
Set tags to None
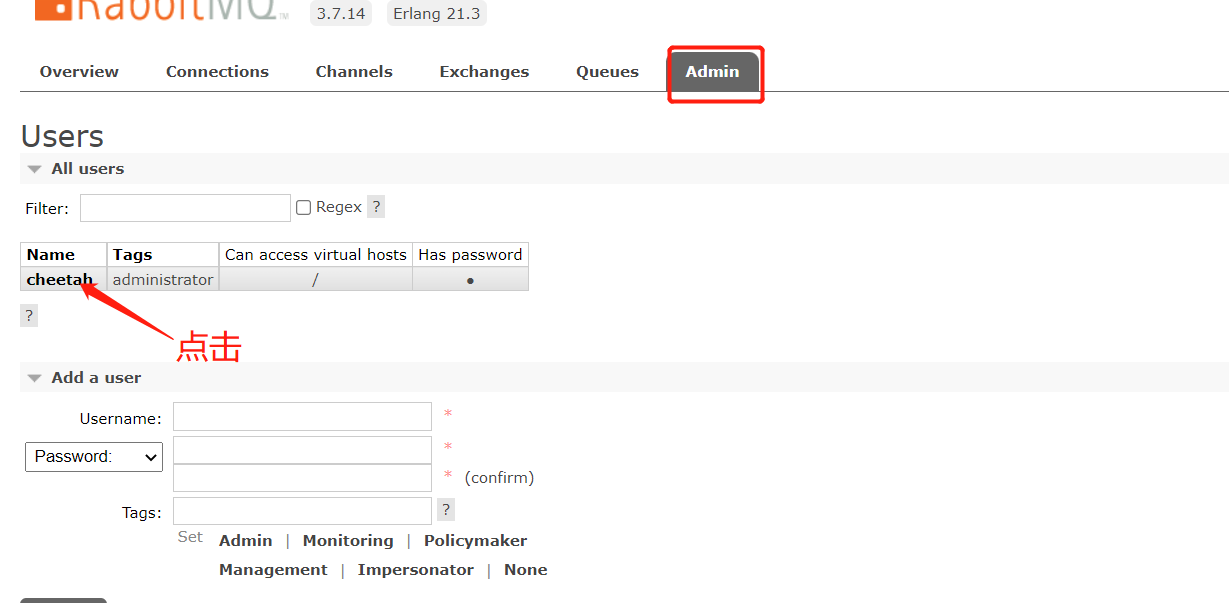(526, 570)
